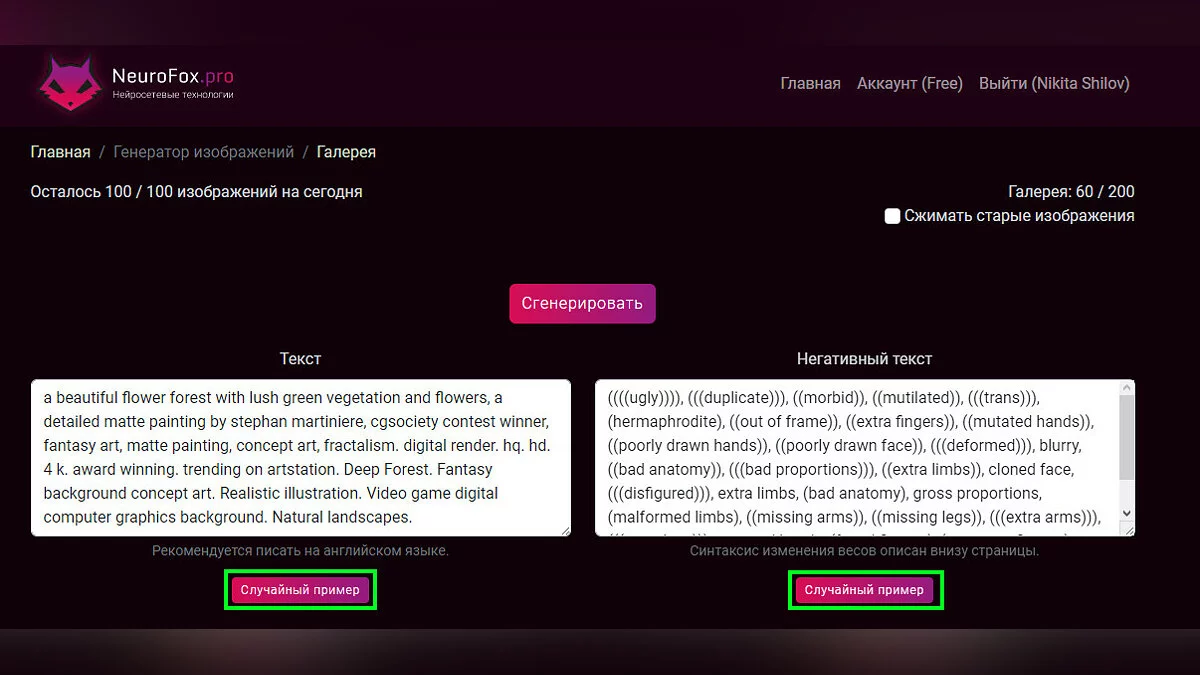1200x675 pixels.
Task: Click 'Синтаксис изменения весов описан внизу страницы.' hint
Action: [x=864, y=551]
